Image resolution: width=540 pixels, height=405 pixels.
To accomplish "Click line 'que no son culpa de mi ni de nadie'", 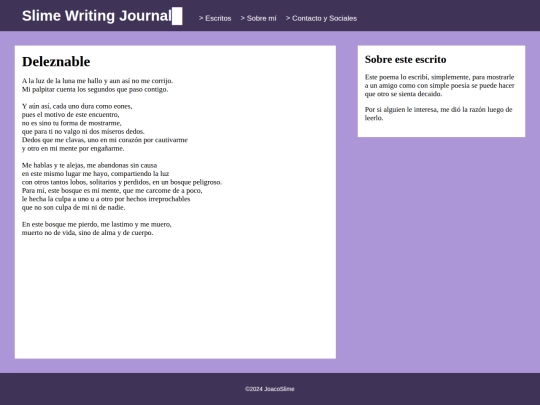I will (x=74, y=207).
